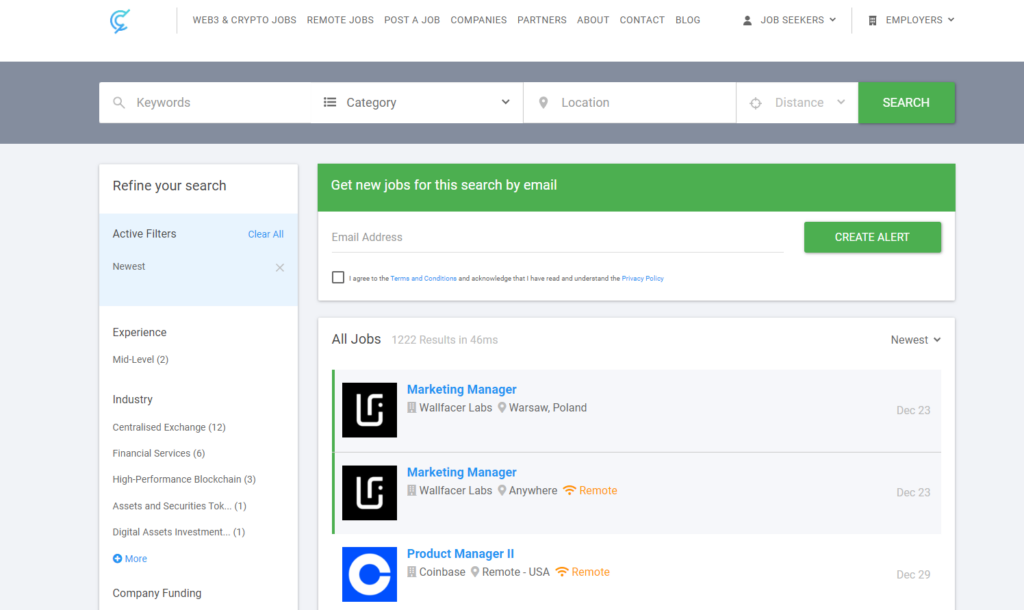Click the Coinbase company logo
This screenshot has width=1024, height=610.
[369, 574]
